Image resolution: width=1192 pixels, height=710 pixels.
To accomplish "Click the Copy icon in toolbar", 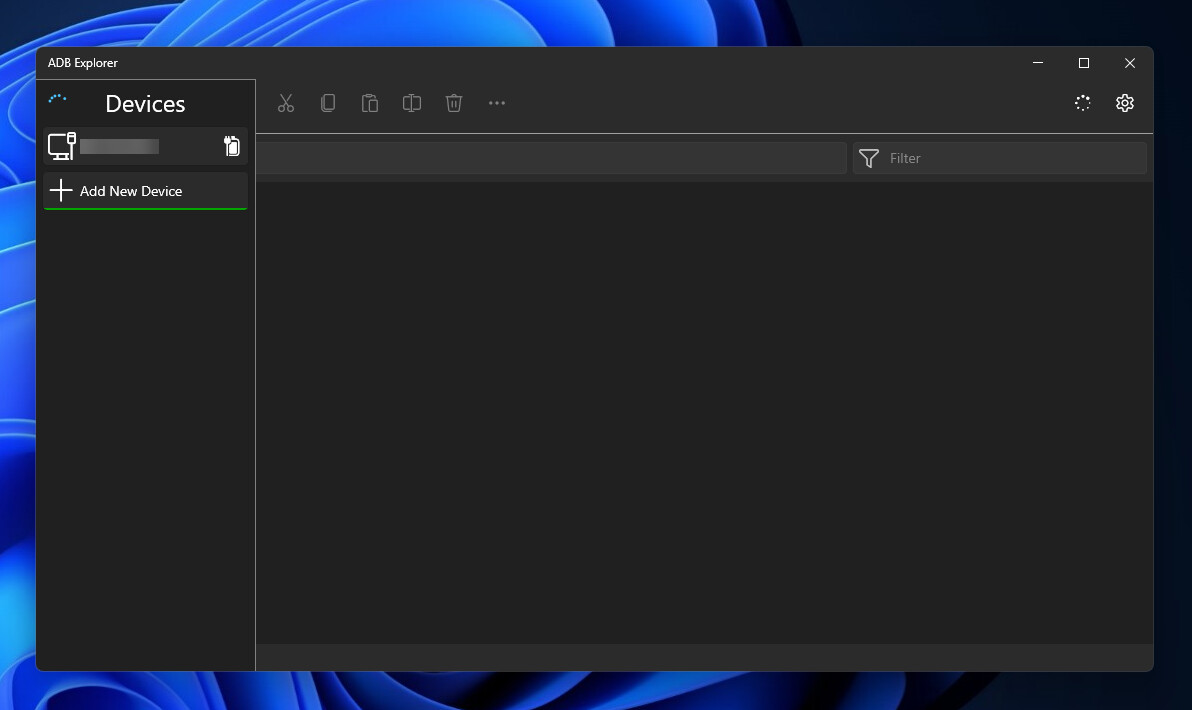I will point(328,103).
